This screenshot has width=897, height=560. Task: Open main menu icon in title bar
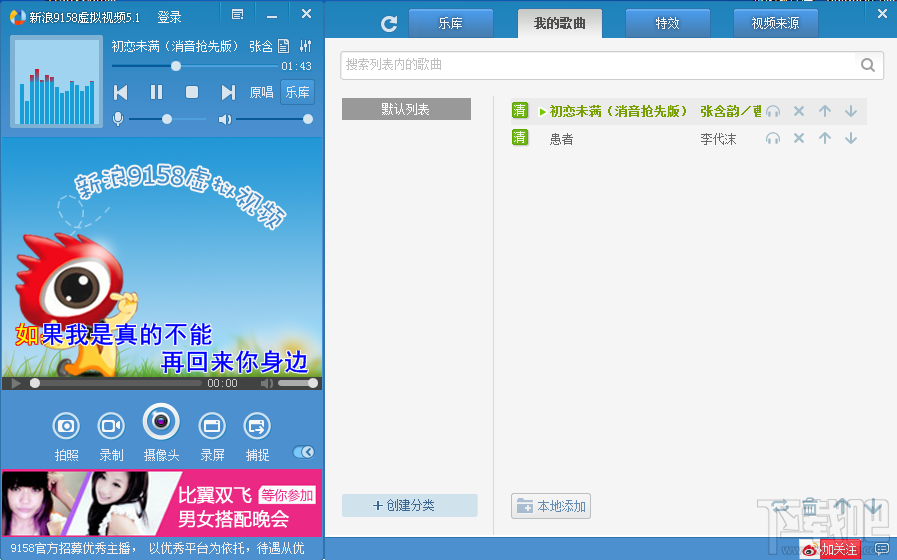(x=237, y=14)
